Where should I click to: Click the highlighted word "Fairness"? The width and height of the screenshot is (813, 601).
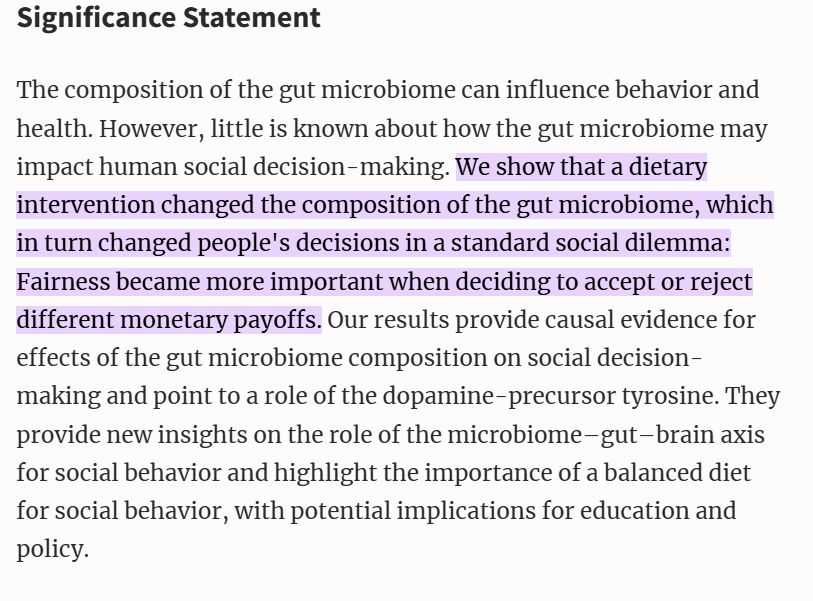[x=63, y=282]
